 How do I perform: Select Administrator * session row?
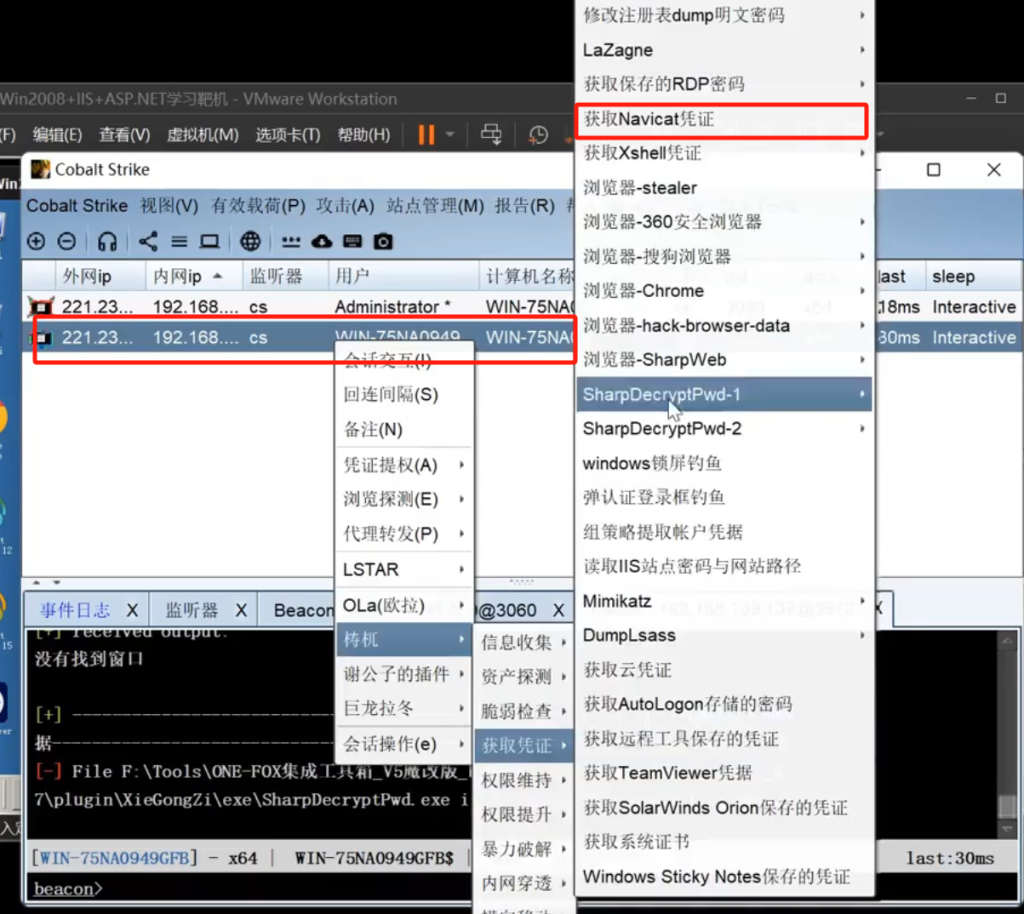click(x=521, y=306)
